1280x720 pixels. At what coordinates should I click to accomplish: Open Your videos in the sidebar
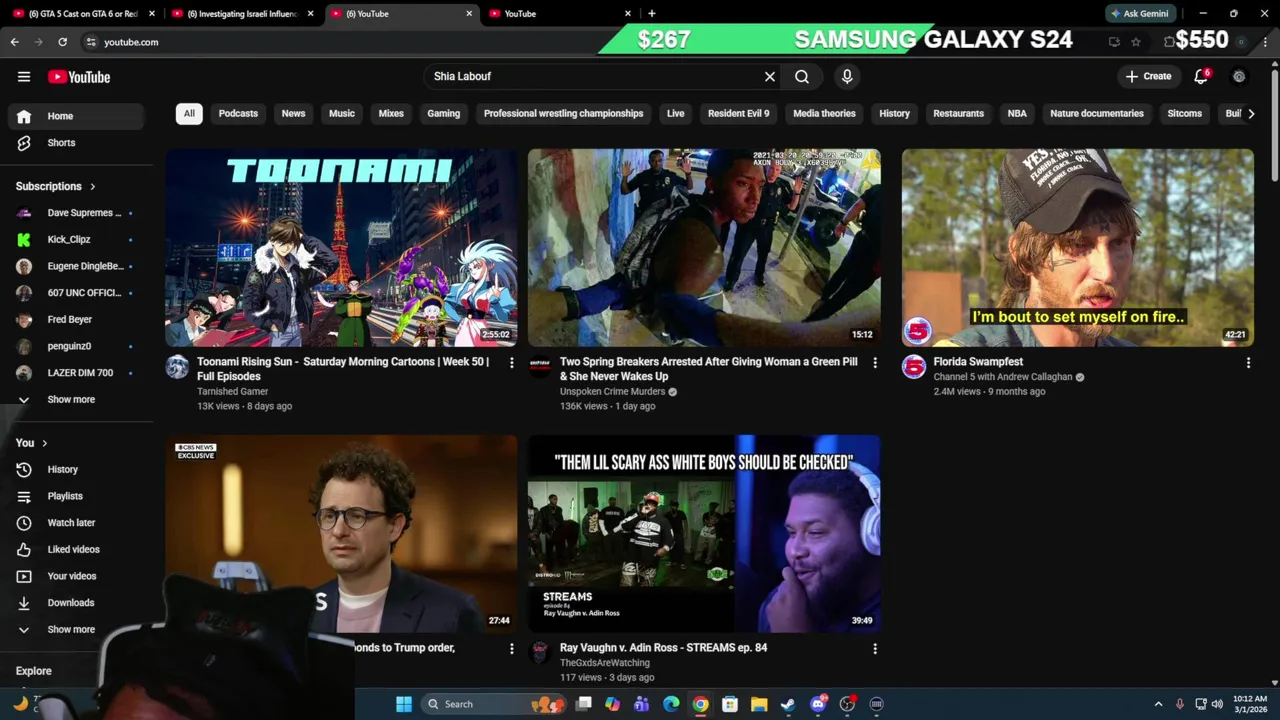tap(76, 576)
